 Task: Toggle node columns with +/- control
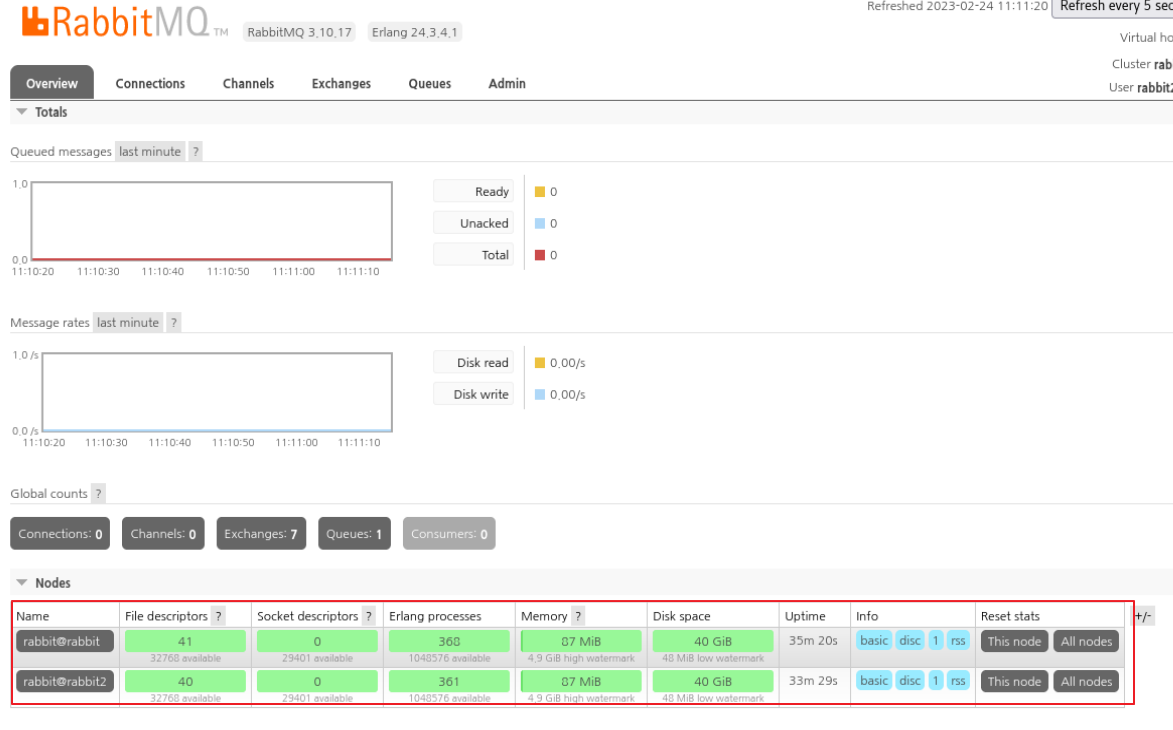pos(1142,616)
